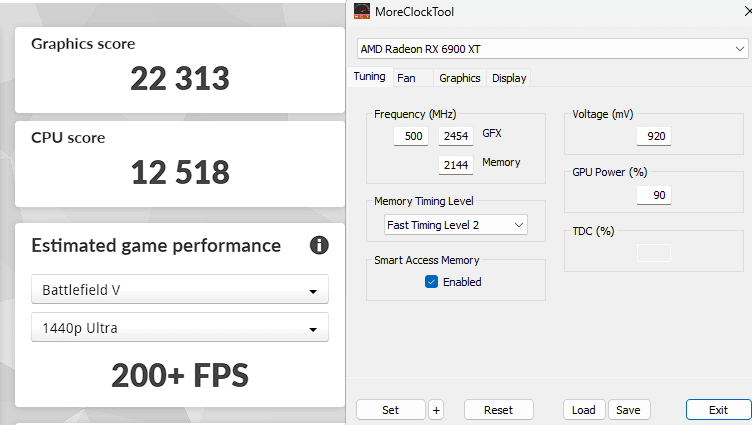The height and width of the screenshot is (425, 752).
Task: Click the Load button
Action: [584, 410]
